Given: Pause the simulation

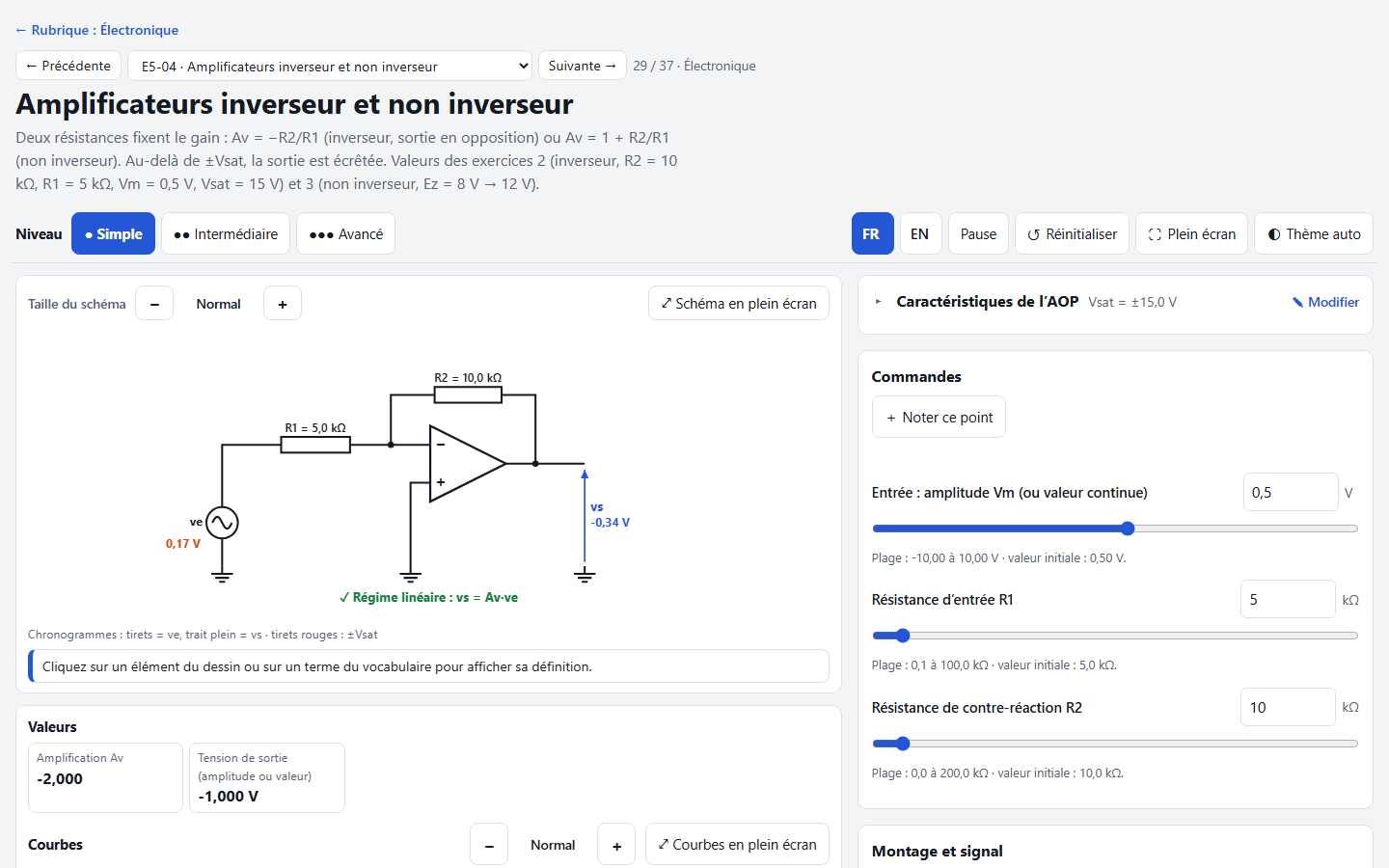Looking at the screenshot, I should point(978,233).
